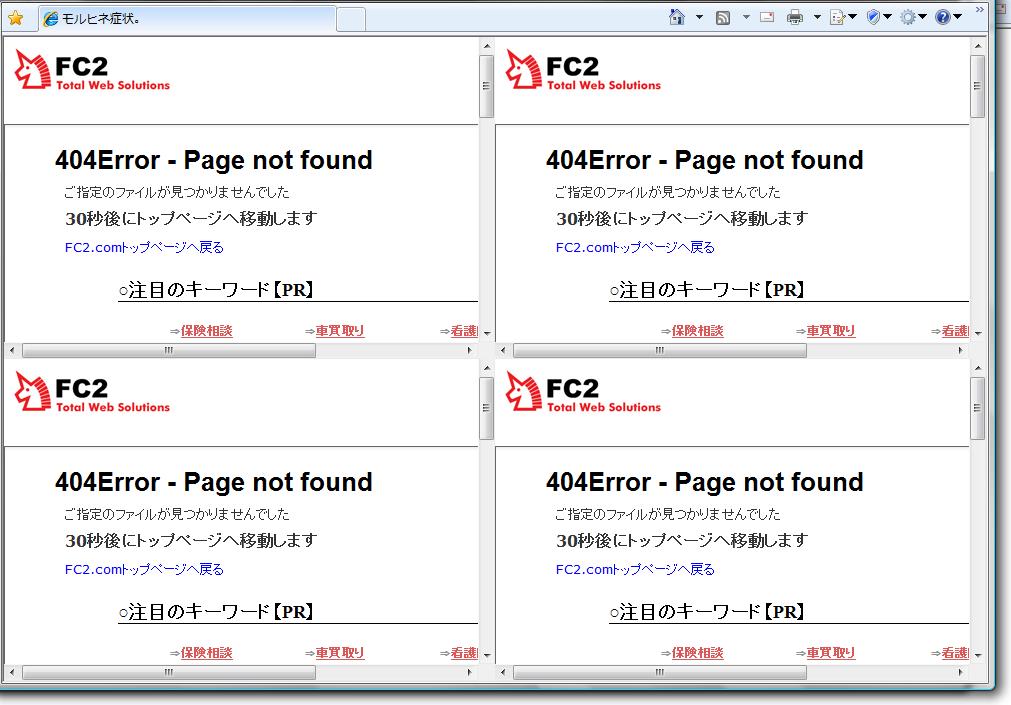Click the Read Mail envelope icon
Screen dimensions: 1011x705
[x=767, y=17]
